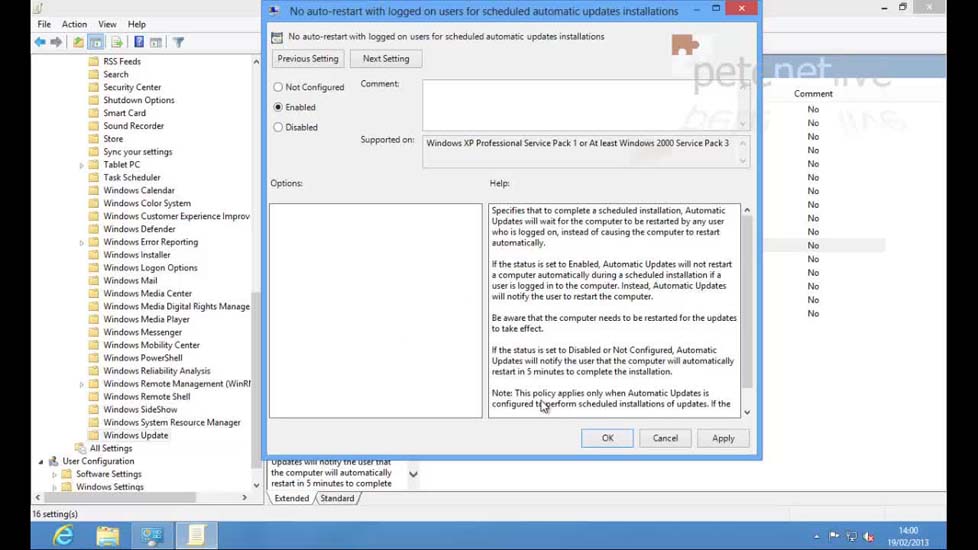Select Task Scheduler in the tree

pyautogui.click(x=132, y=178)
